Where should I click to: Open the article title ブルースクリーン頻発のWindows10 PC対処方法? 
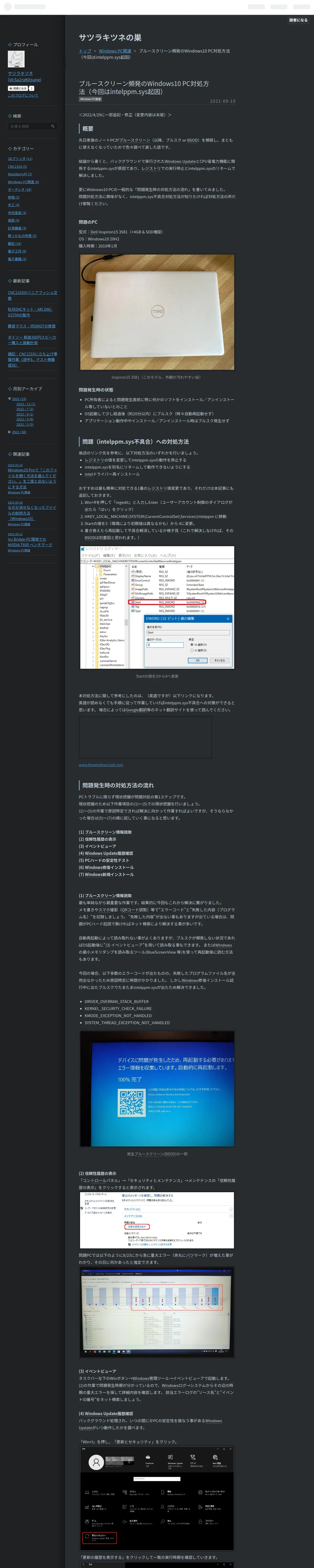pyautogui.click(x=143, y=88)
